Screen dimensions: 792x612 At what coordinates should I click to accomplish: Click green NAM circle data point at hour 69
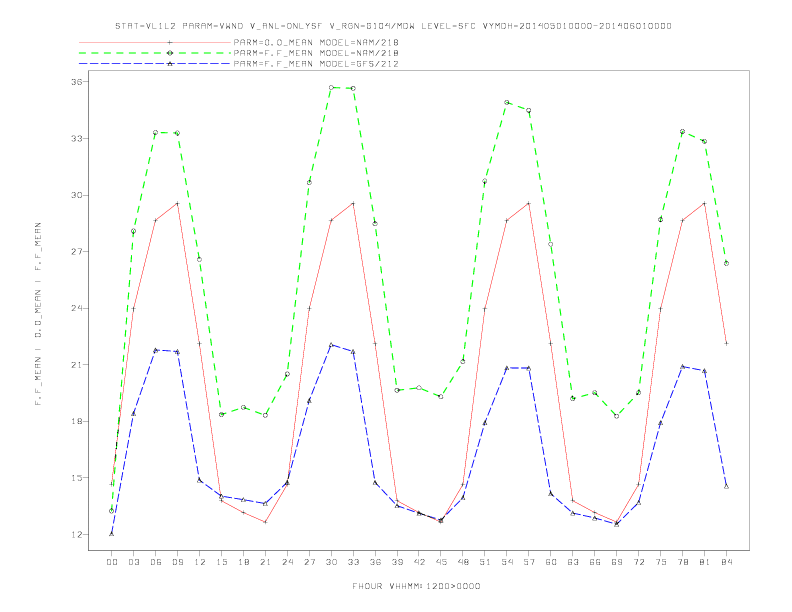pos(617,416)
